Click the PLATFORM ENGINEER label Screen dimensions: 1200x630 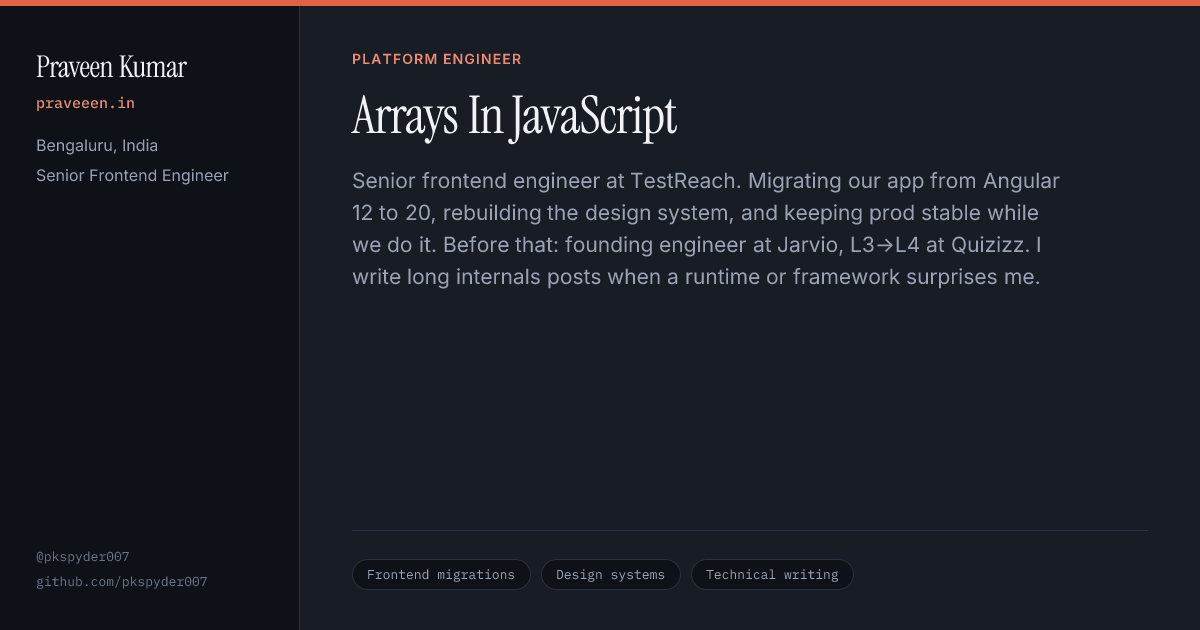(x=437, y=59)
